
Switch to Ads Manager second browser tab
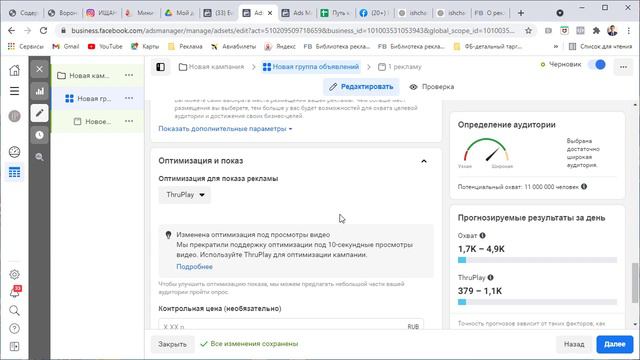[x=297, y=13]
